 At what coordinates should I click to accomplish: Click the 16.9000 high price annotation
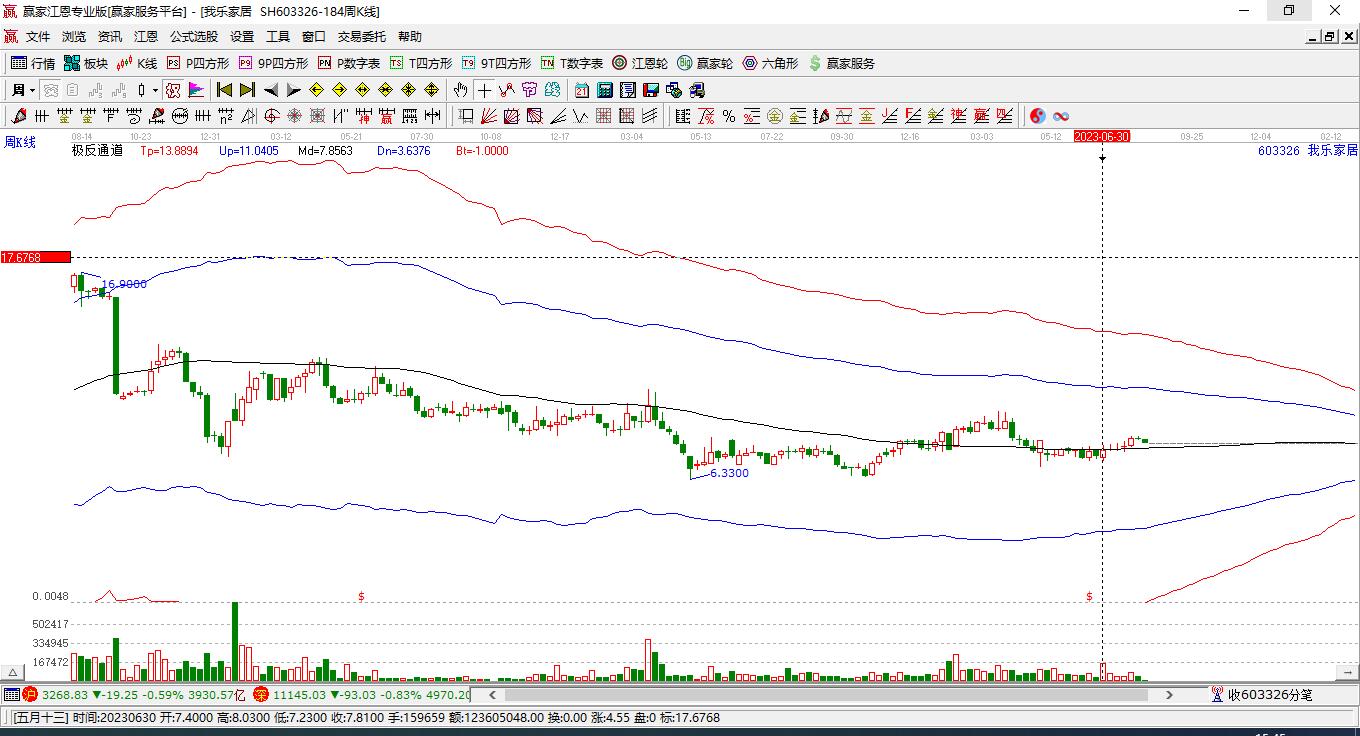click(x=124, y=284)
